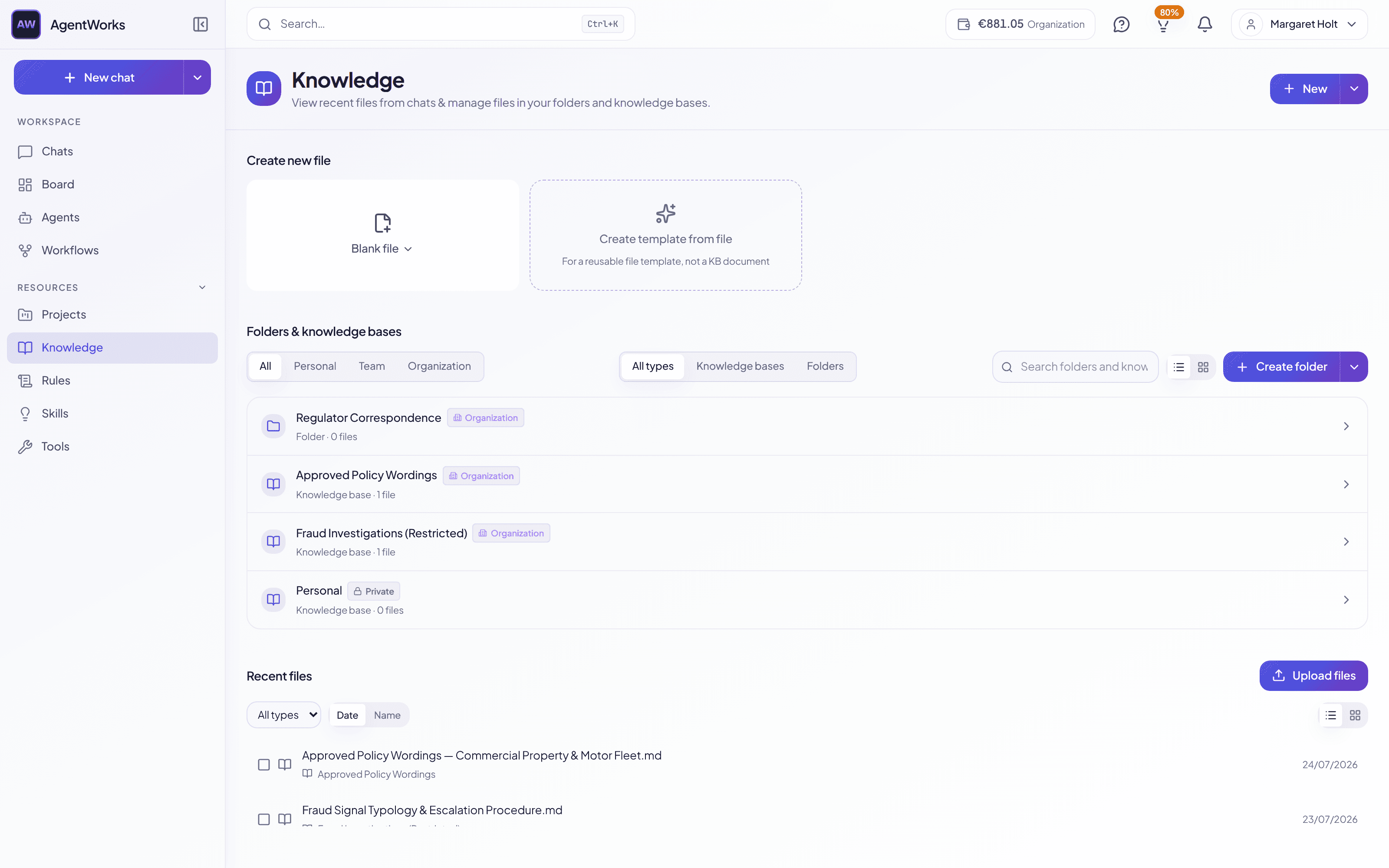
Task: Switch folders to list view
Action: tap(1179, 367)
